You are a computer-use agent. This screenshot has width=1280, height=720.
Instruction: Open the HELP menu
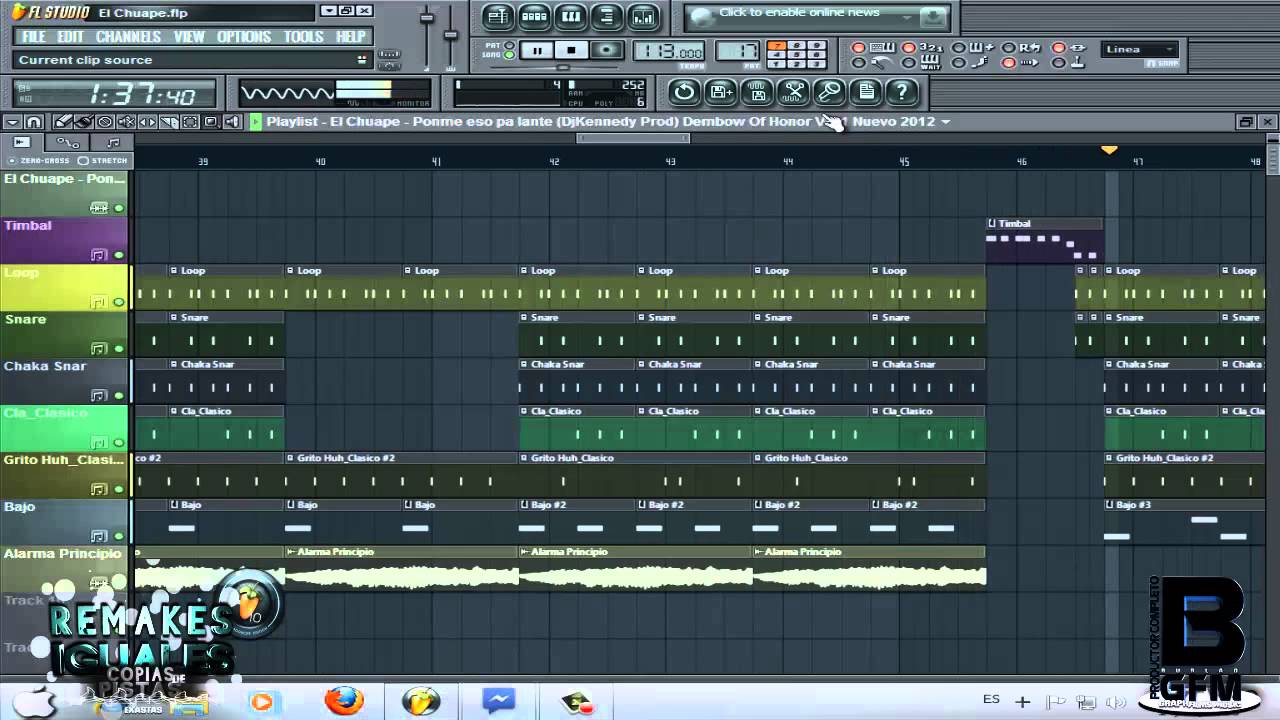point(351,37)
